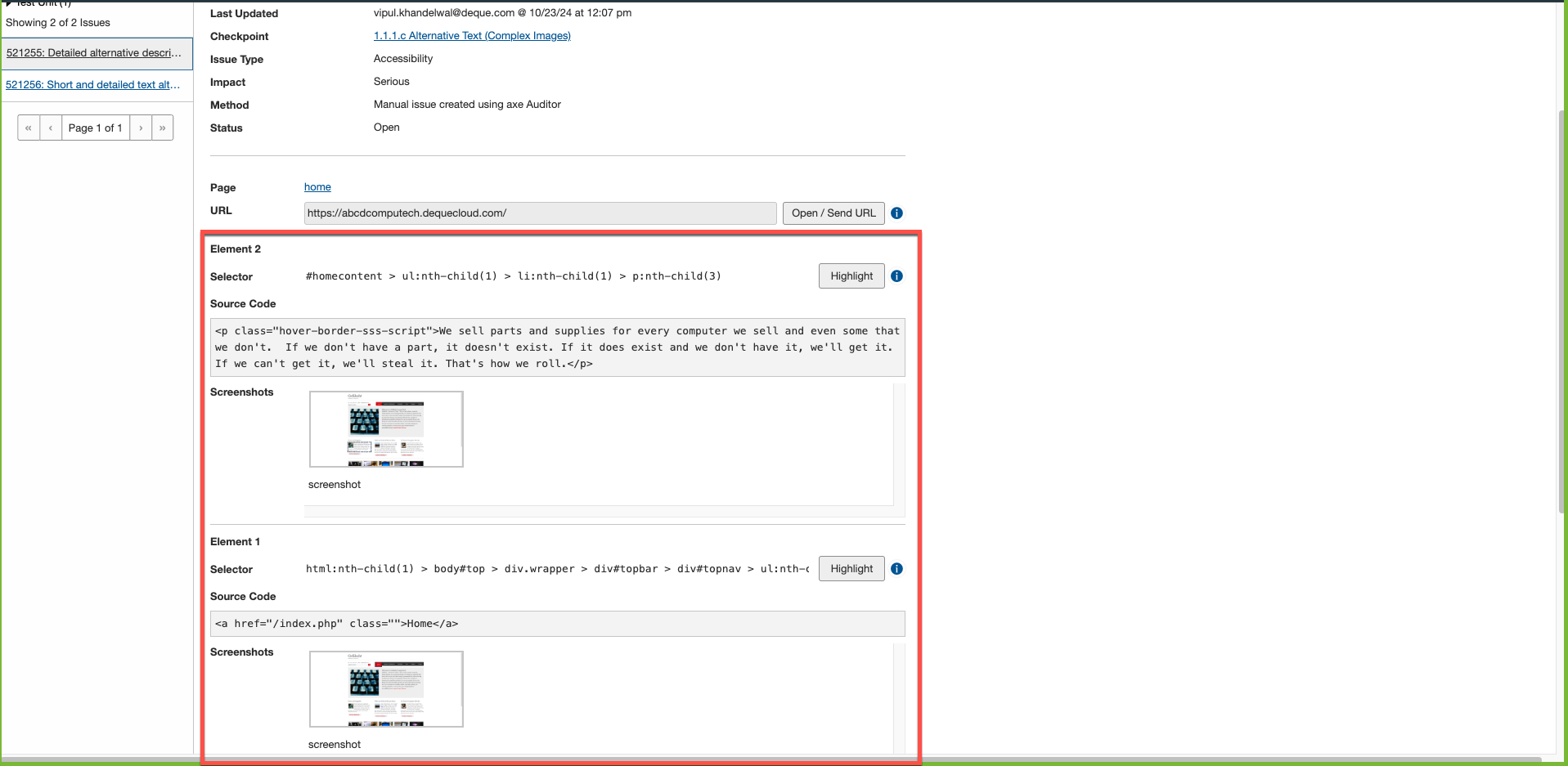Open issue 521256 Short and detailed text
This screenshot has width=1568, height=766.
tap(93, 85)
